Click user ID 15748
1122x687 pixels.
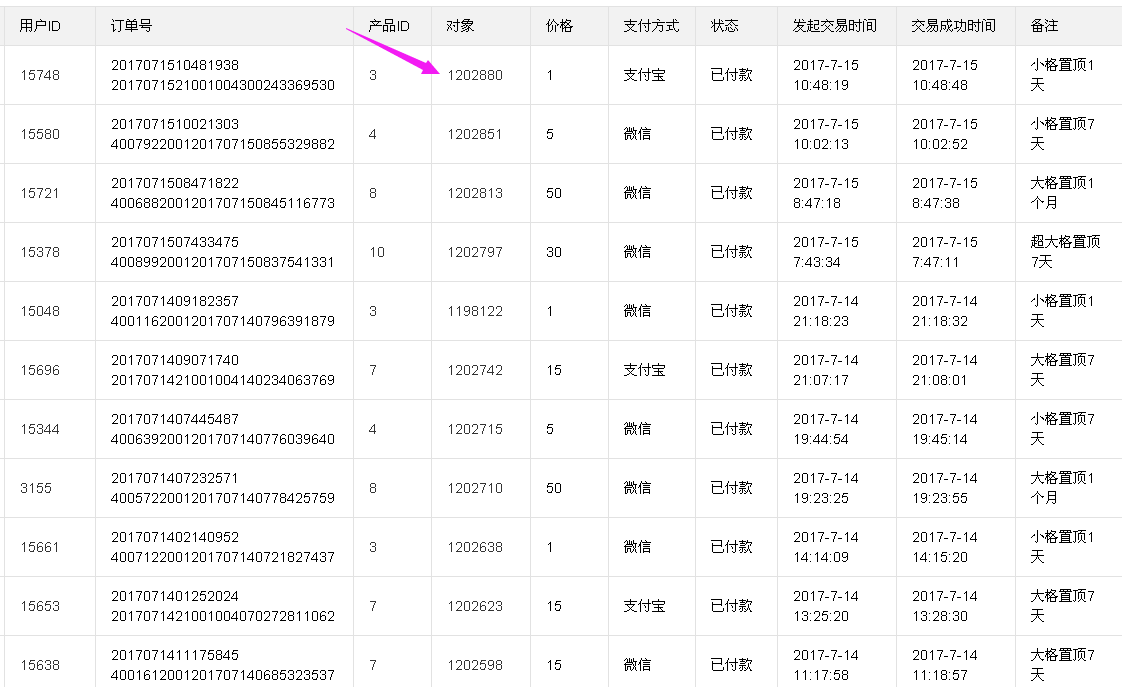click(x=40, y=75)
